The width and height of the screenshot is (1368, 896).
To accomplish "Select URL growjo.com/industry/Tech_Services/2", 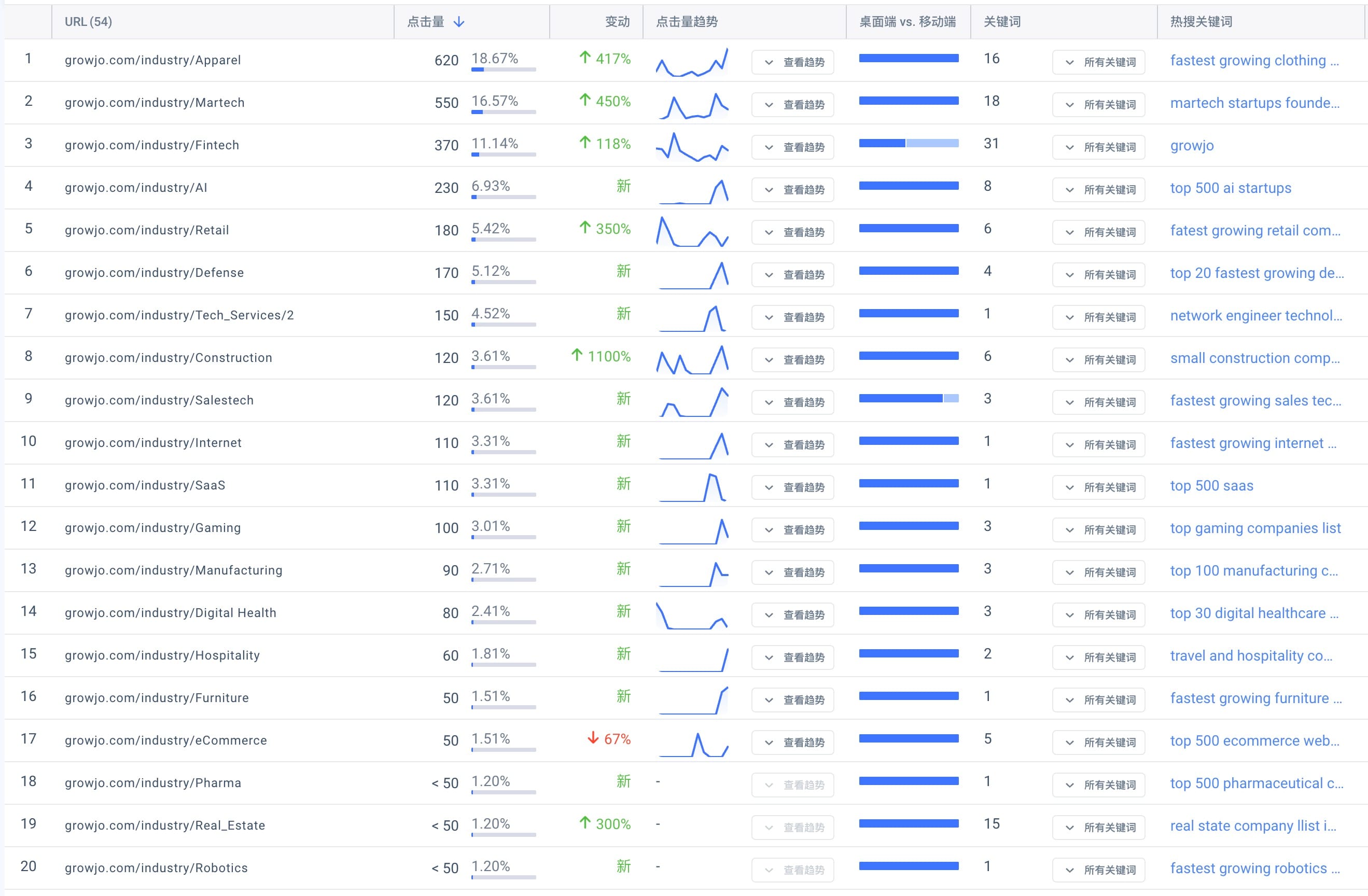I will (x=179, y=315).
